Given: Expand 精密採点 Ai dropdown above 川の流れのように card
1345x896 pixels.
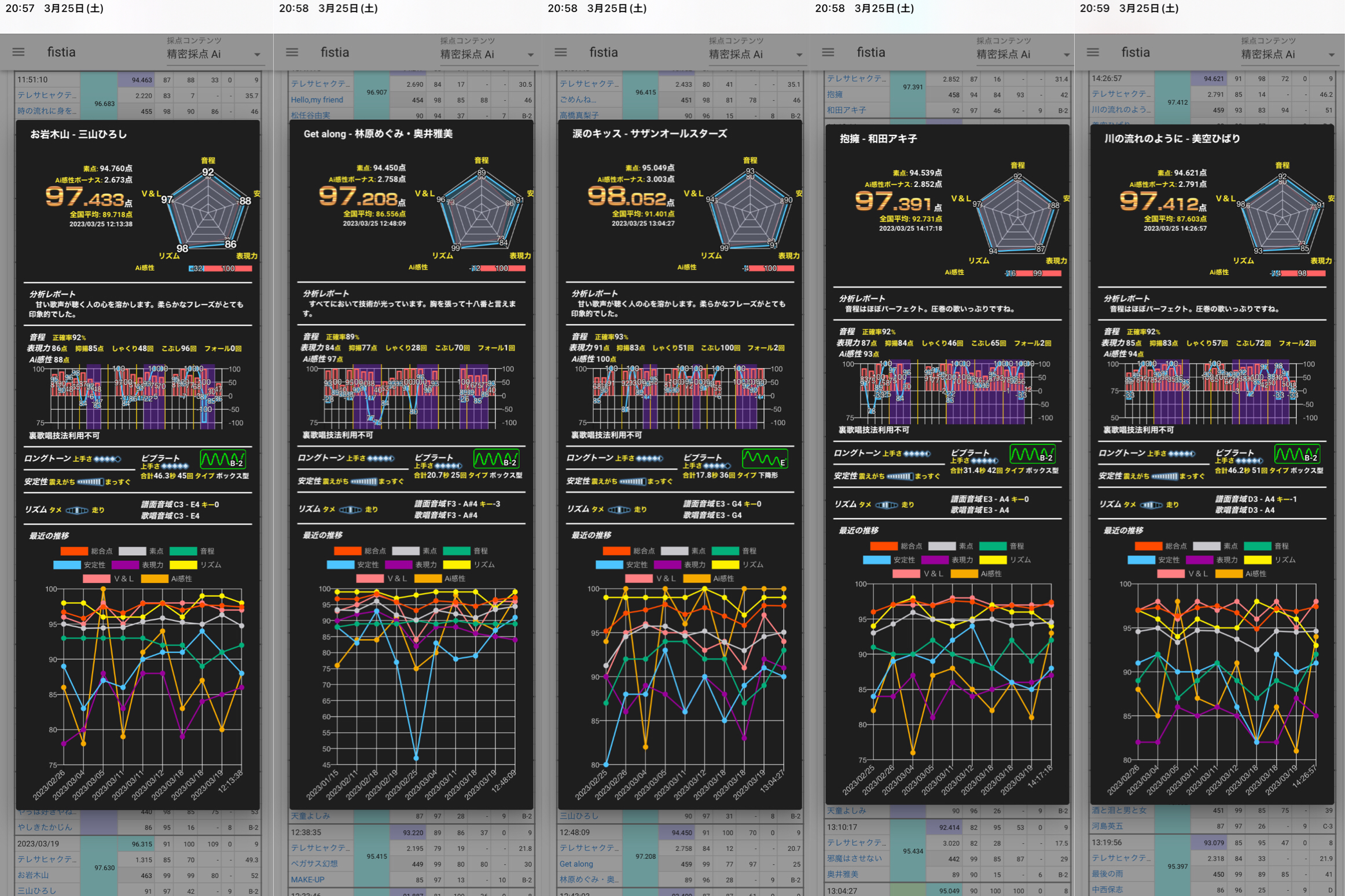Looking at the screenshot, I should 1288,54.
